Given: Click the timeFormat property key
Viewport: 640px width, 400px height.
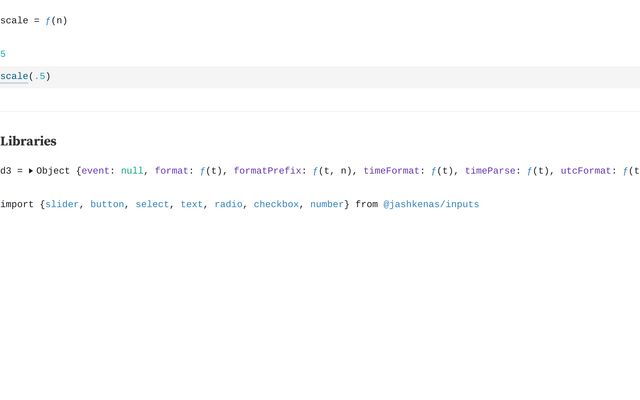Looking at the screenshot, I should pos(391,171).
